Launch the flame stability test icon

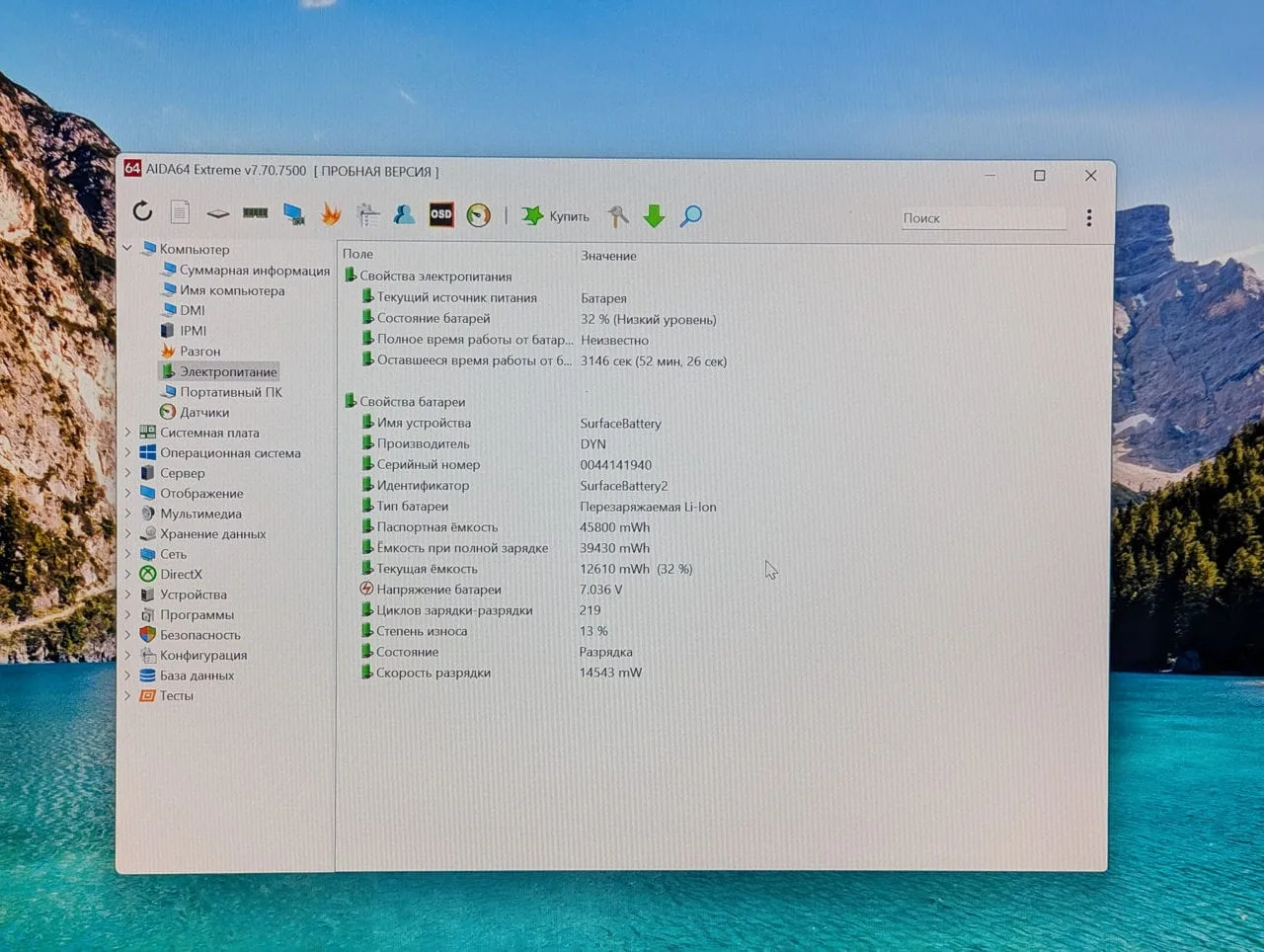(331, 214)
